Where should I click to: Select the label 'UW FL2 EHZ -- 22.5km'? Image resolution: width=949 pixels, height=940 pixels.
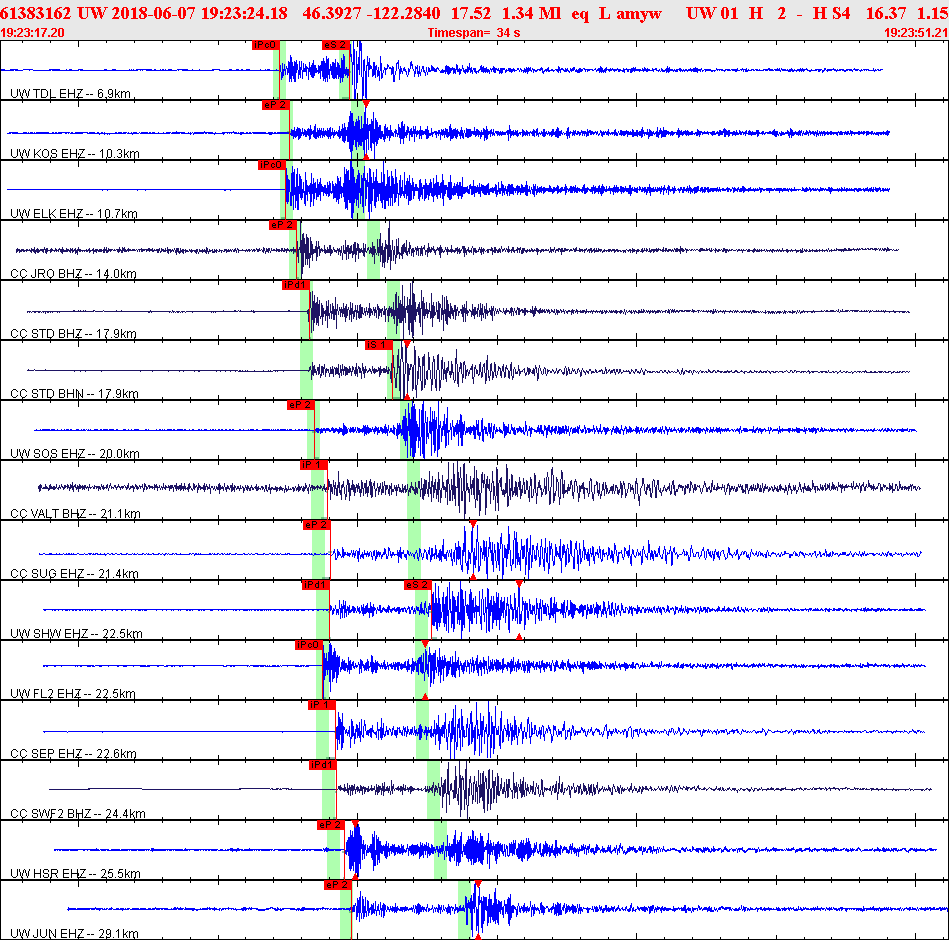(73, 694)
